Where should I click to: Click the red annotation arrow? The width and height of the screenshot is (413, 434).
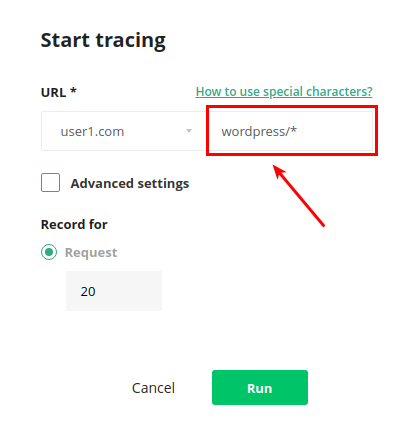pyautogui.click(x=299, y=196)
